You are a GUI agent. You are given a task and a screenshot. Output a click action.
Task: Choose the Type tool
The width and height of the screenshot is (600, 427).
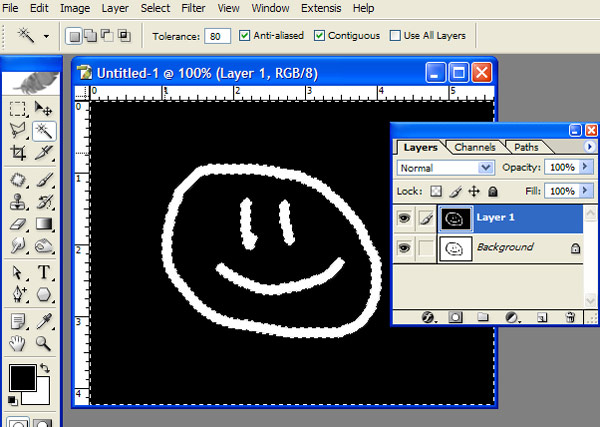[x=44, y=272]
